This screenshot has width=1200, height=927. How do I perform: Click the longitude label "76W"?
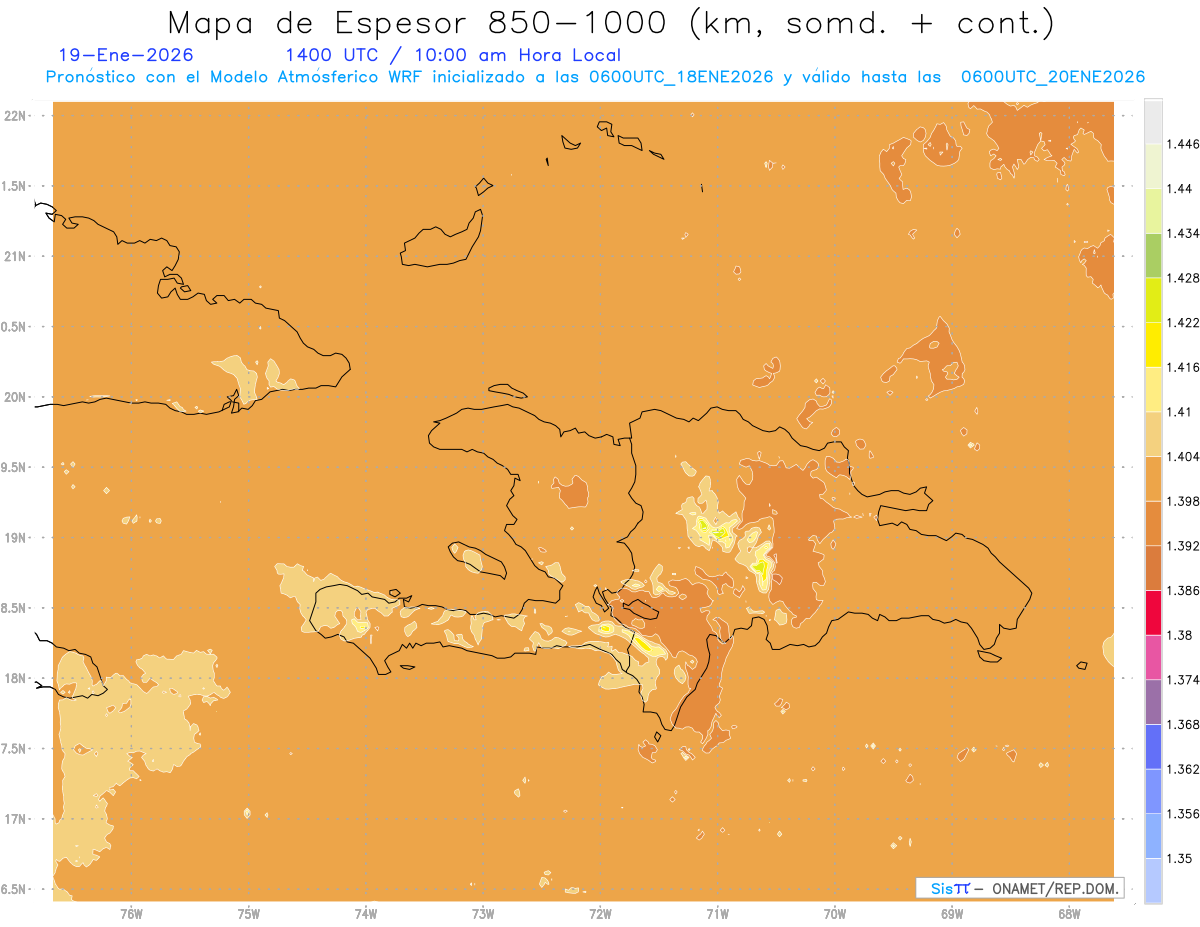click(x=131, y=913)
